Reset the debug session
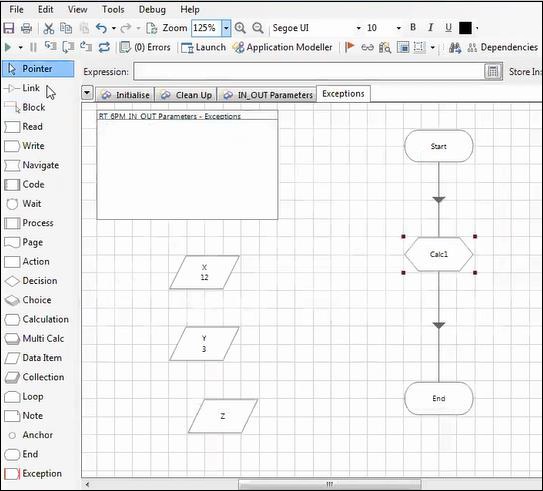Image resolution: width=543 pixels, height=491 pixels. [x=104, y=47]
